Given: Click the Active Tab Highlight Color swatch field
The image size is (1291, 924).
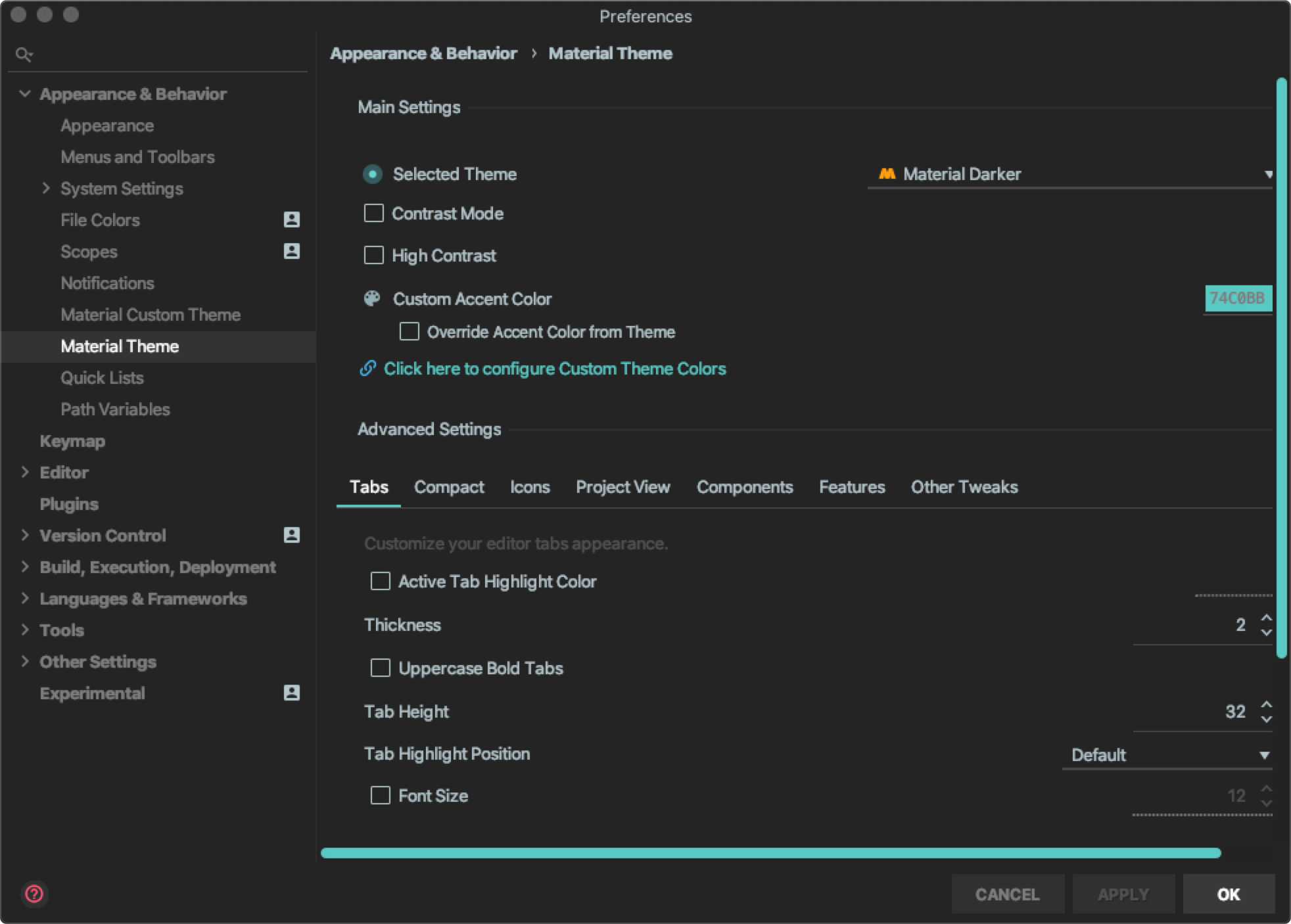Looking at the screenshot, I should click(x=1234, y=582).
